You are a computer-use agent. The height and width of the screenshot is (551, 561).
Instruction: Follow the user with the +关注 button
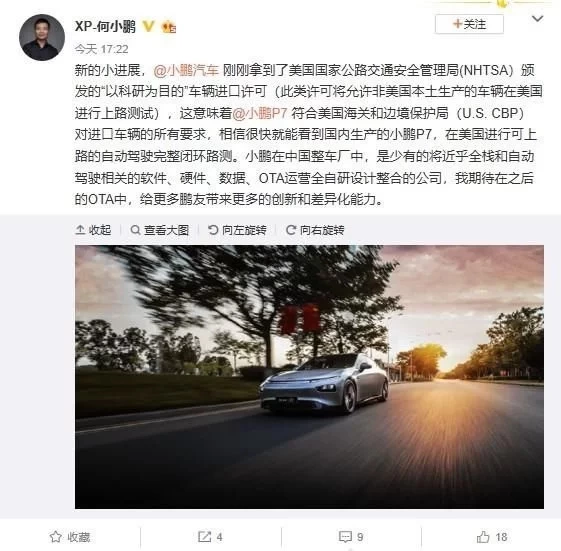coord(469,24)
